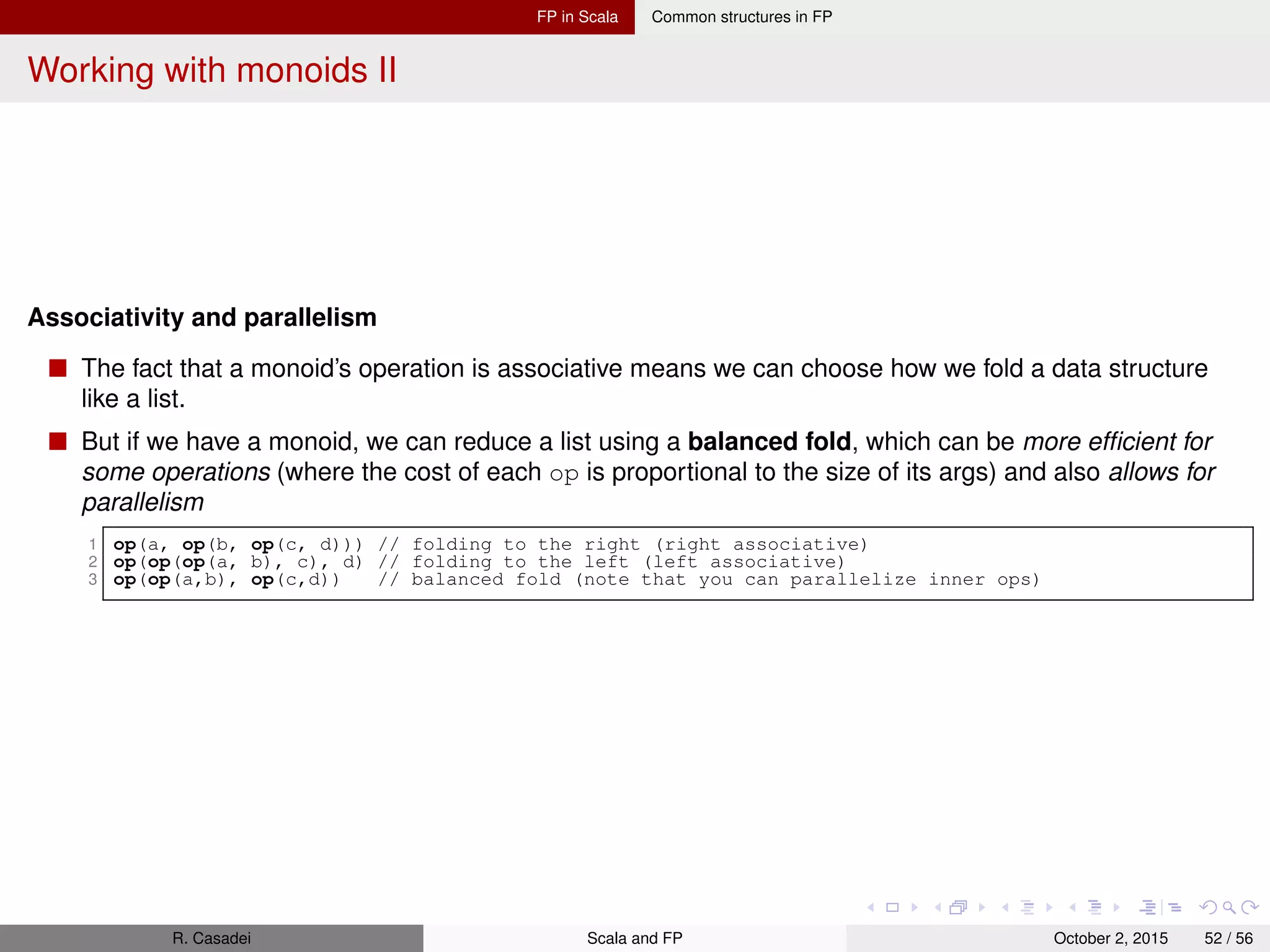The width and height of the screenshot is (1270, 952).
Task: Click the comment 'folding to the left'
Action: point(520,562)
